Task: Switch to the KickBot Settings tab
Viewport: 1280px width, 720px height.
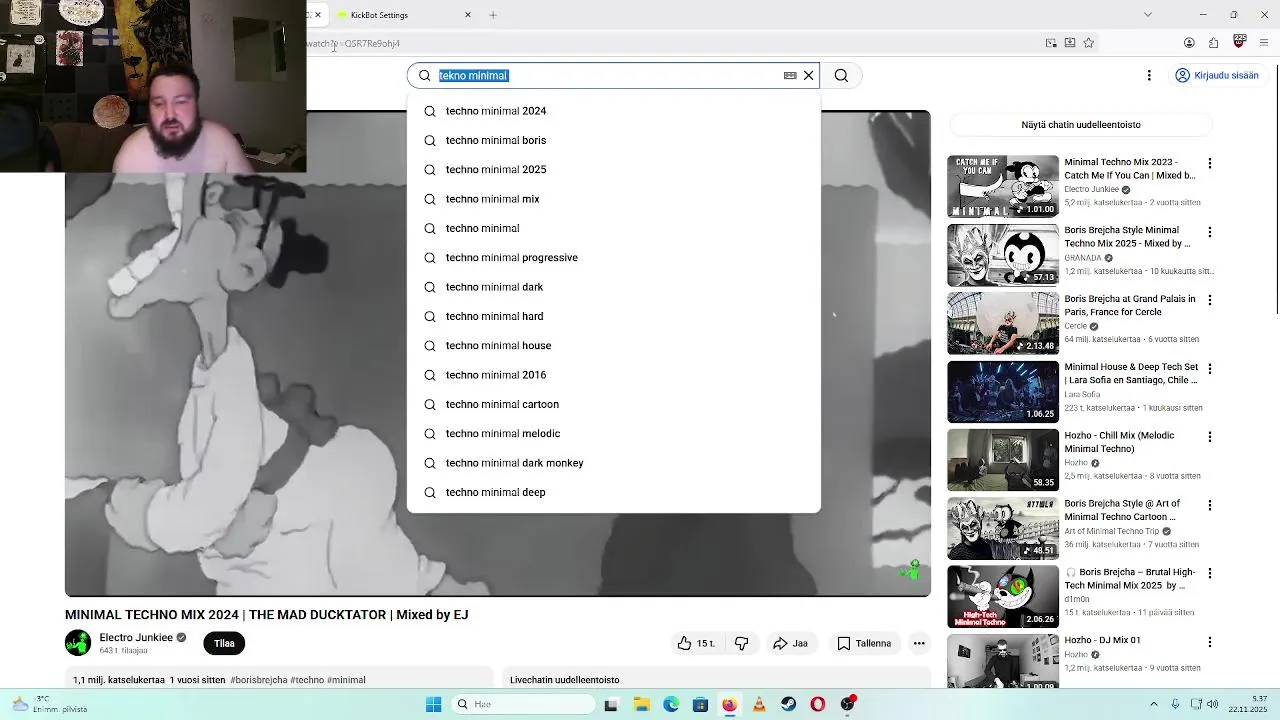Action: (x=405, y=15)
